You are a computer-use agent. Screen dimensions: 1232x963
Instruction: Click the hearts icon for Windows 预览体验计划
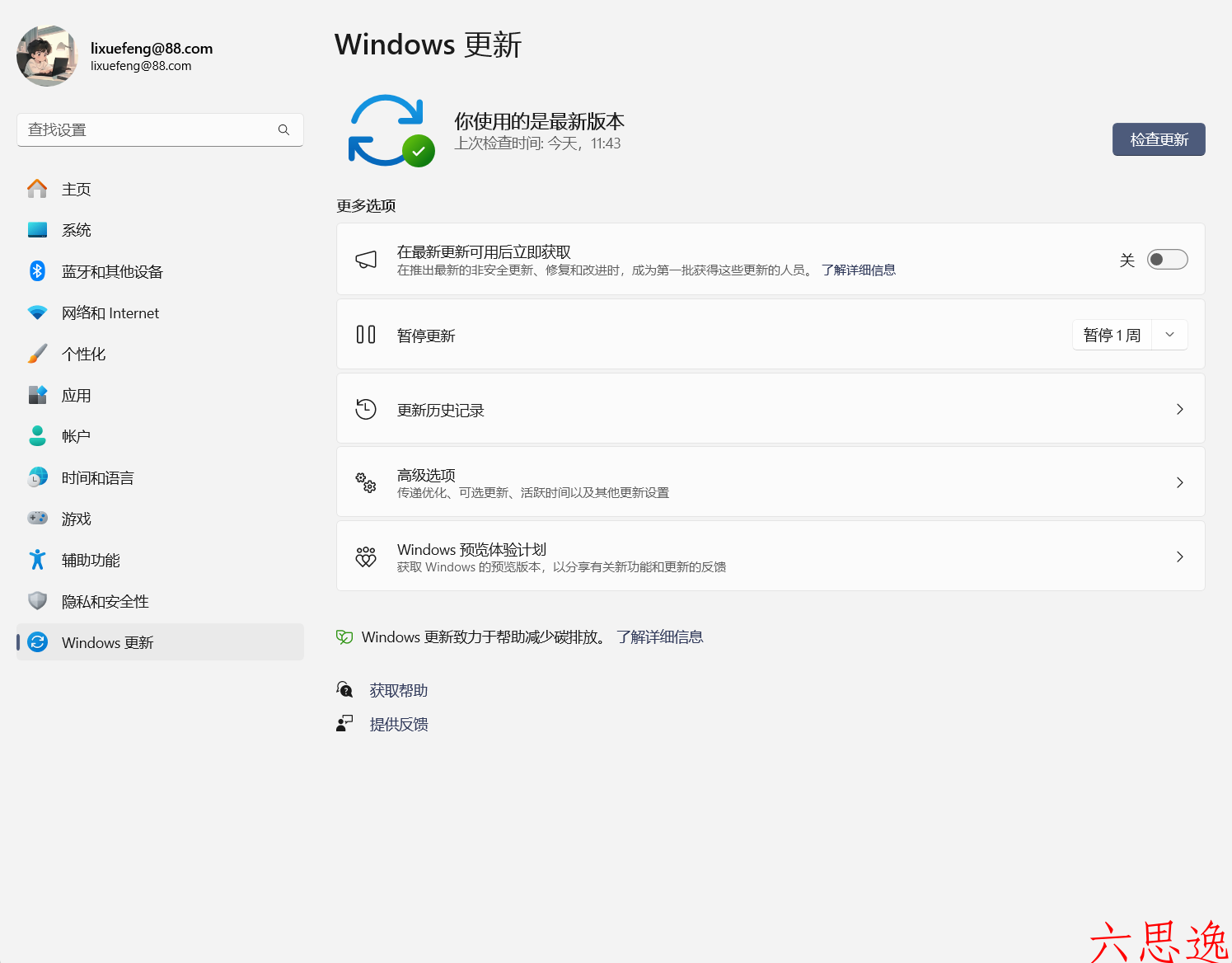366,557
